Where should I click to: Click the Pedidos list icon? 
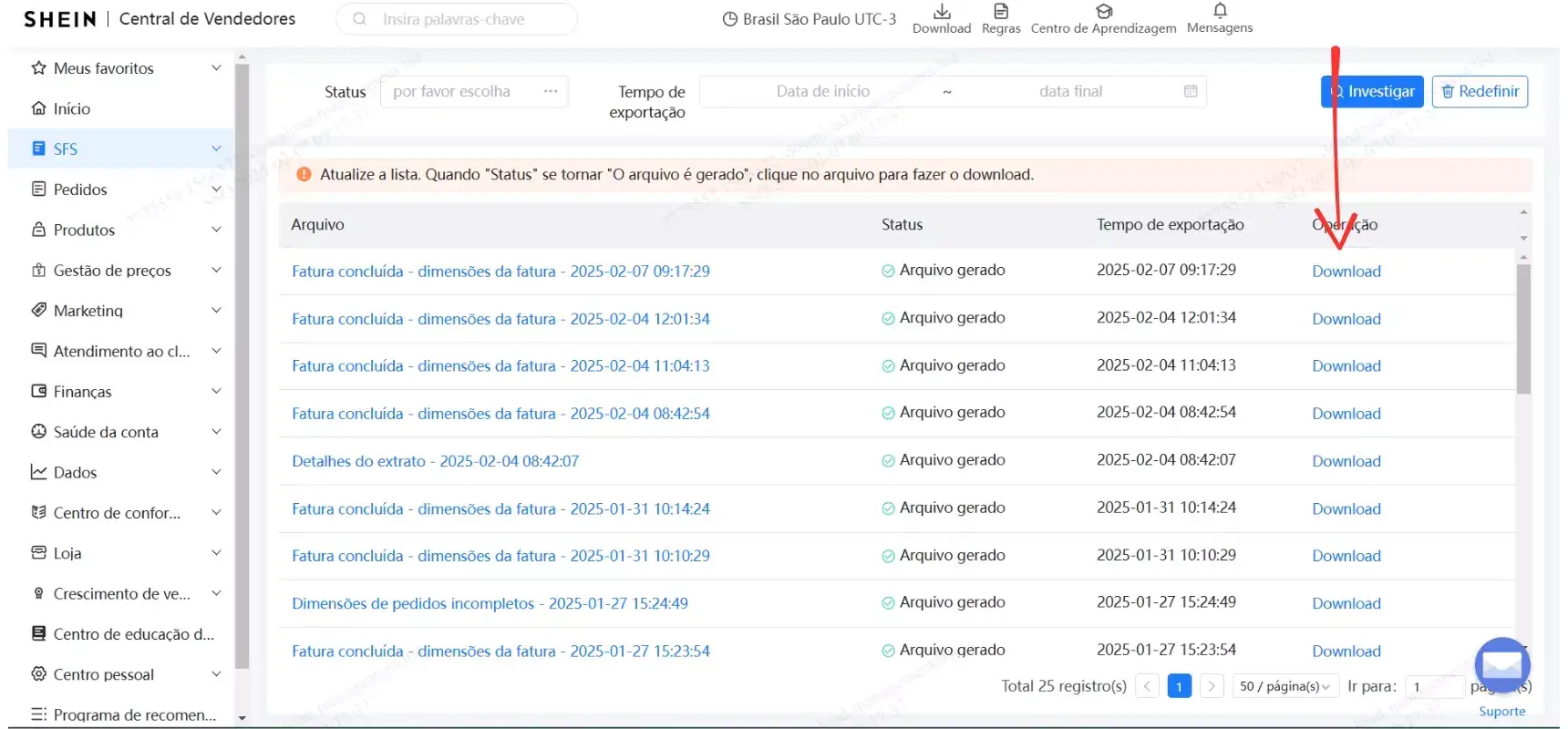click(38, 189)
